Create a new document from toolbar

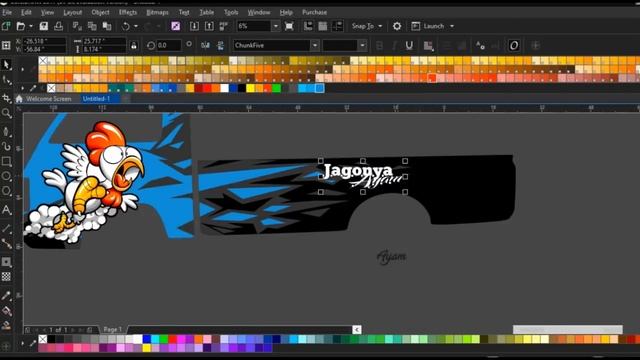(6, 26)
